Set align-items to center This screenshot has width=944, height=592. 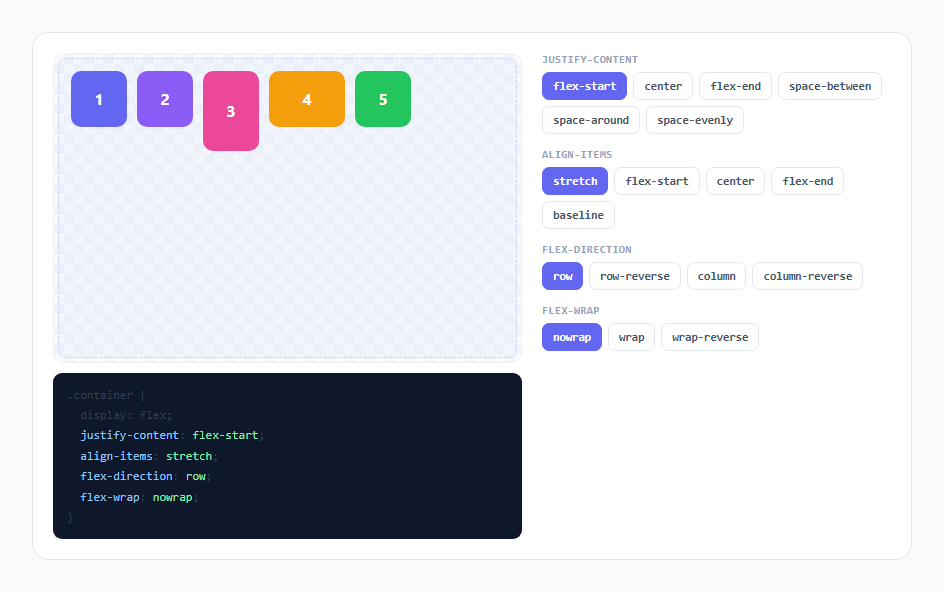point(735,181)
